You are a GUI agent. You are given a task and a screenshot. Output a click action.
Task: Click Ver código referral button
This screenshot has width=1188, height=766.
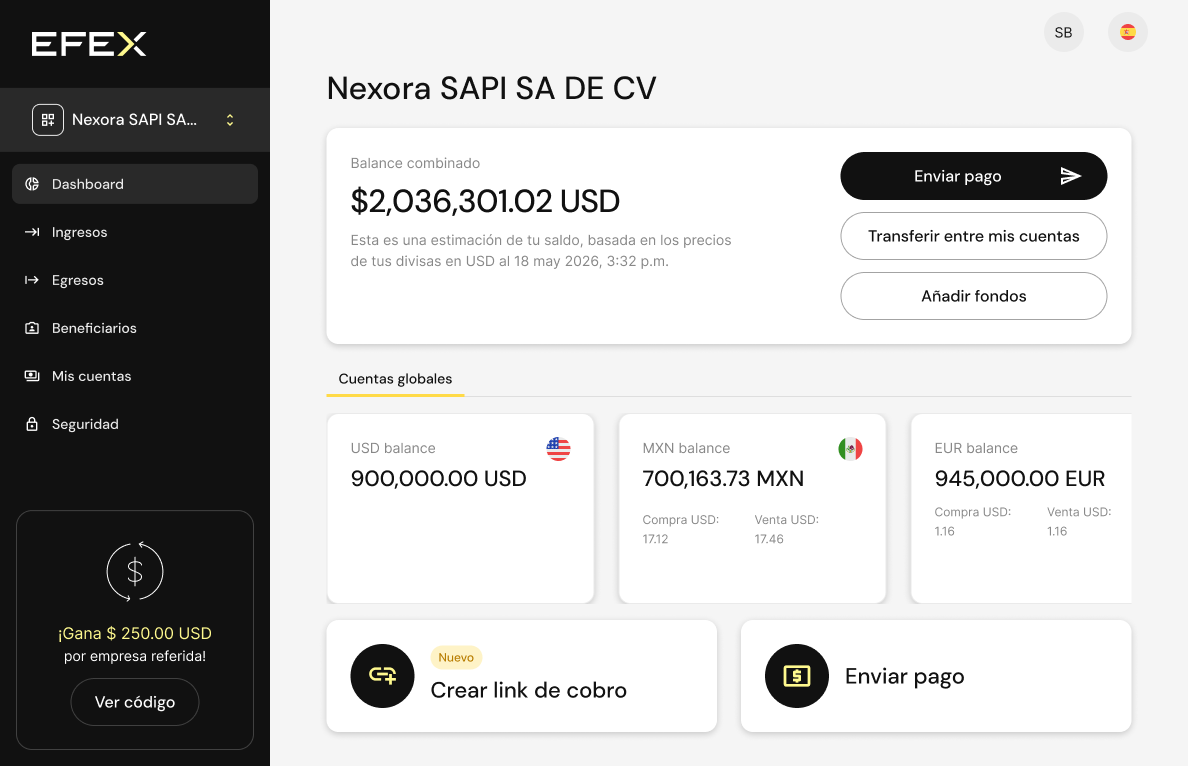(x=135, y=702)
